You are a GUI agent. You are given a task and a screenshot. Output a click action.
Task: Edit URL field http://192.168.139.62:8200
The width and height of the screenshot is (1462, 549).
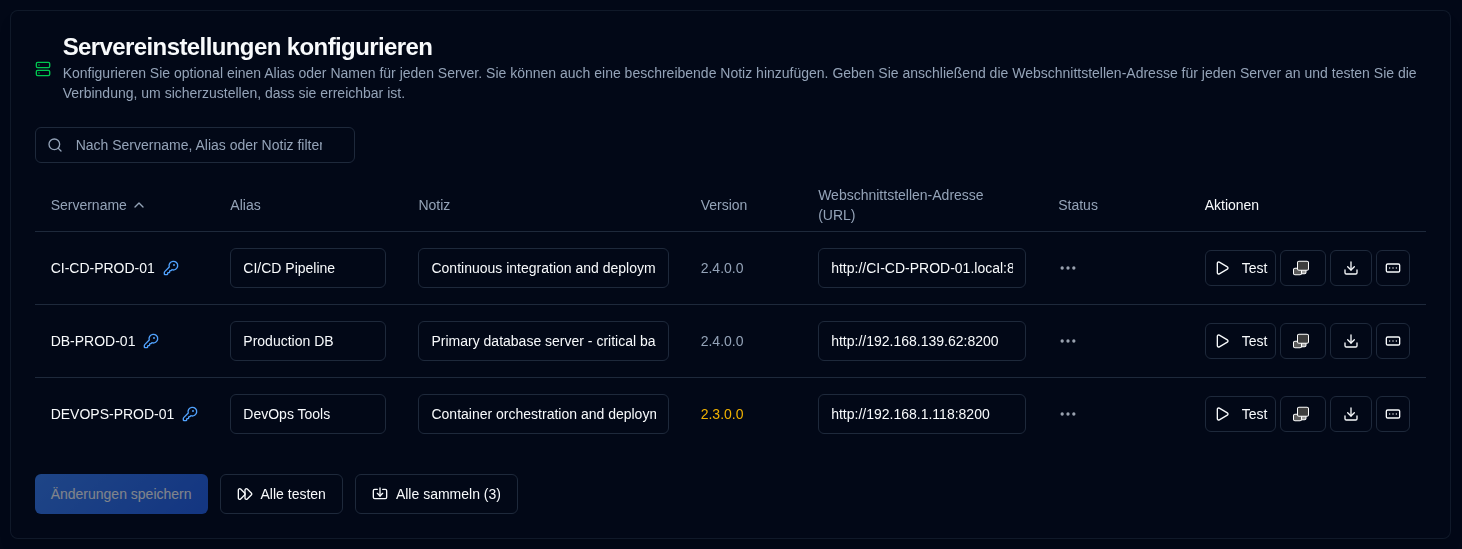922,341
